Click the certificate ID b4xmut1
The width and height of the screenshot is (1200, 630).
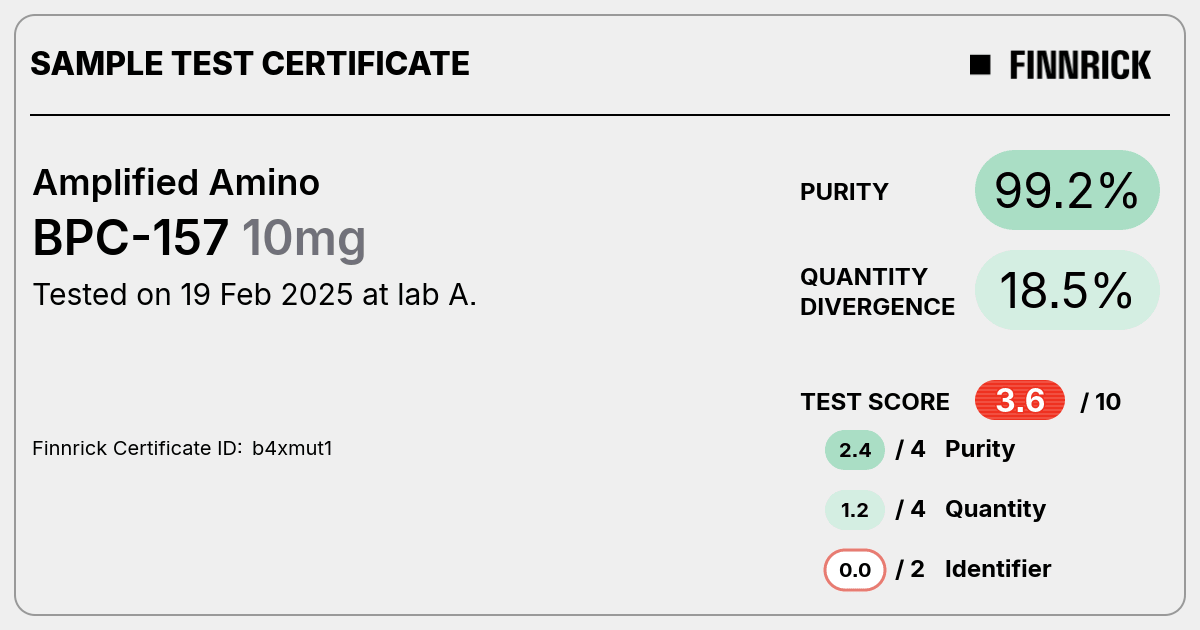(x=292, y=448)
